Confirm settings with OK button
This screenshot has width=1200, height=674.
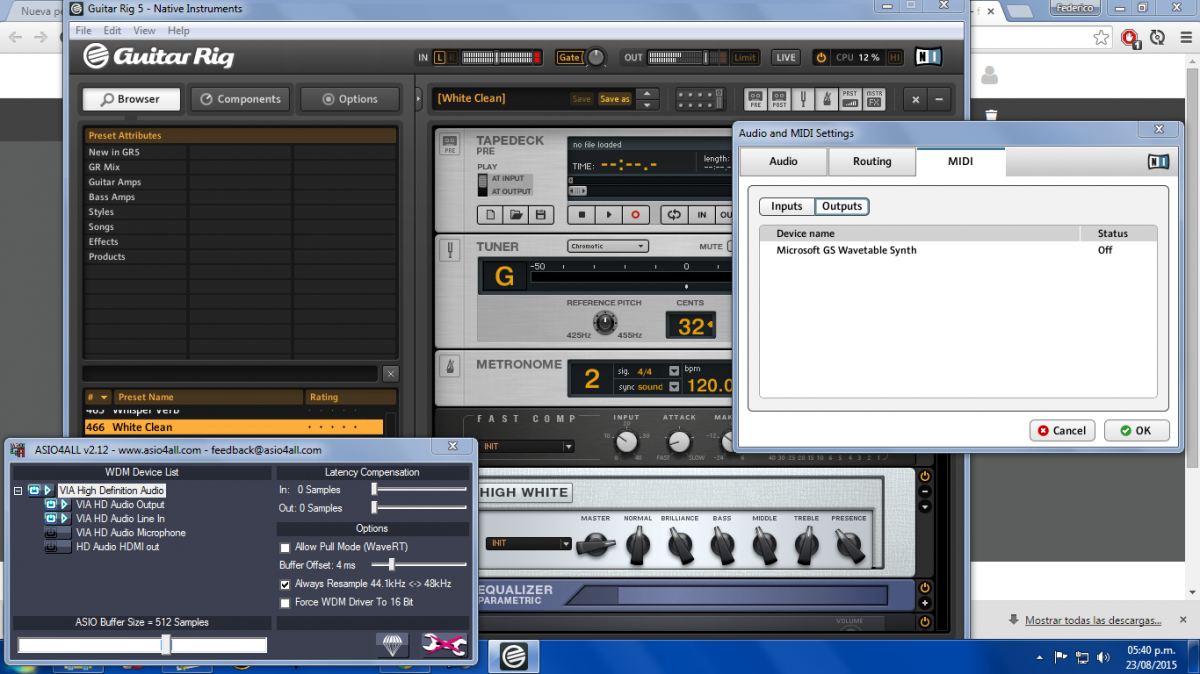(1136, 431)
